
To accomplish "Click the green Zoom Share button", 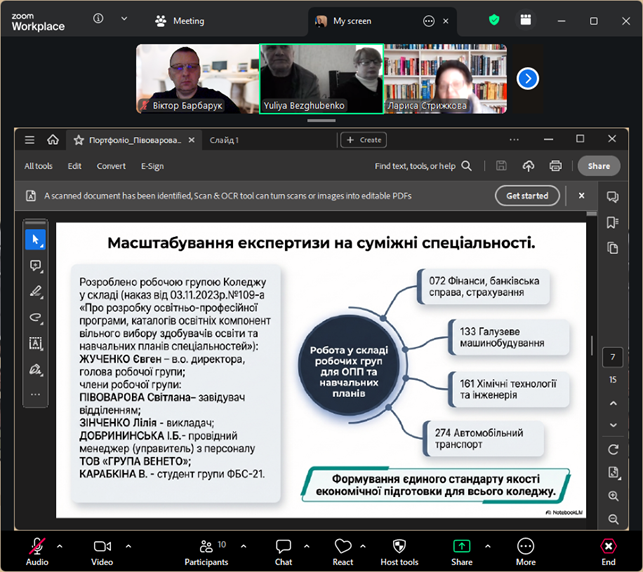I will pos(462,552).
